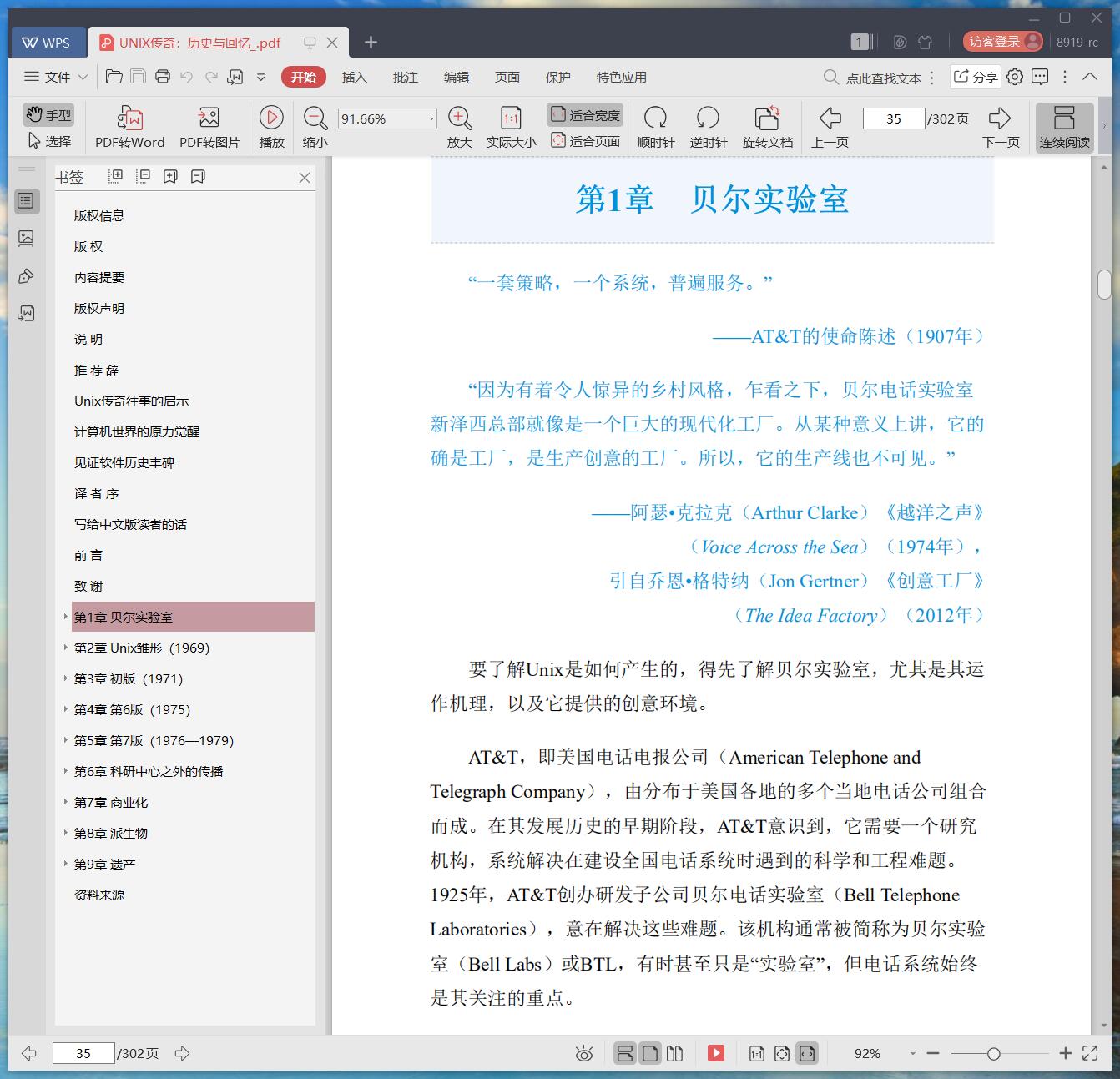Viewport: 1120px width, 1079px height.
Task: Open 资料来源 bookmark
Action: pyautogui.click(x=99, y=895)
